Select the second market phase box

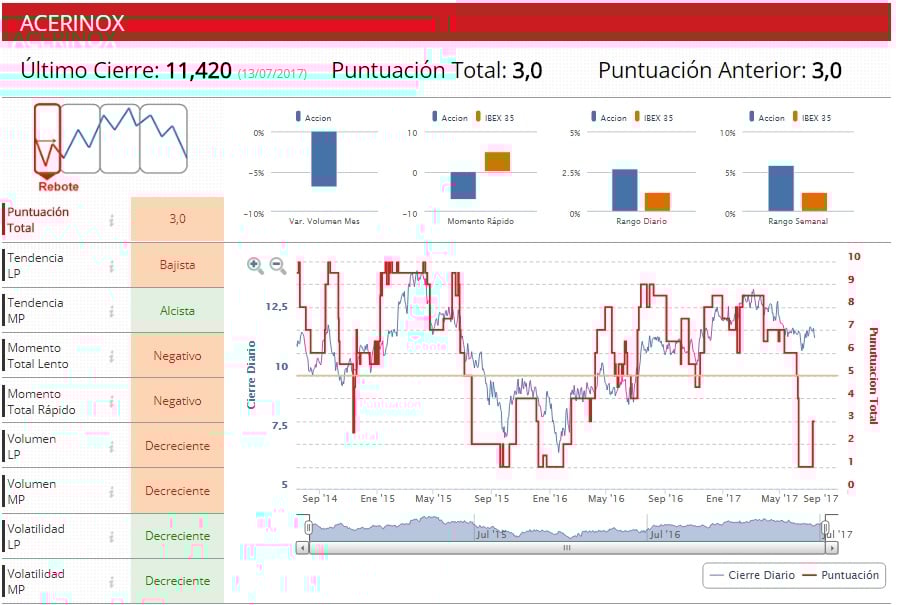click(x=80, y=138)
